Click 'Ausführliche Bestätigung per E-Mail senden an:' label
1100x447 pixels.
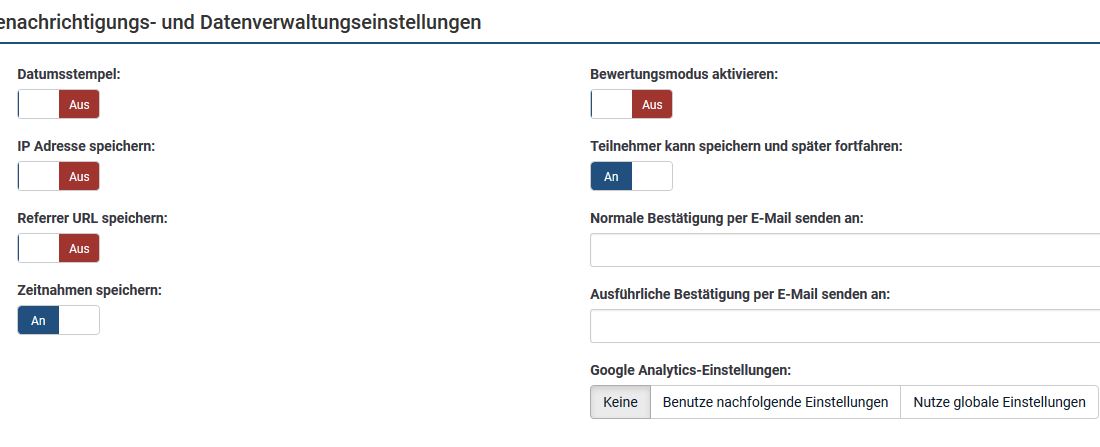coord(740,294)
